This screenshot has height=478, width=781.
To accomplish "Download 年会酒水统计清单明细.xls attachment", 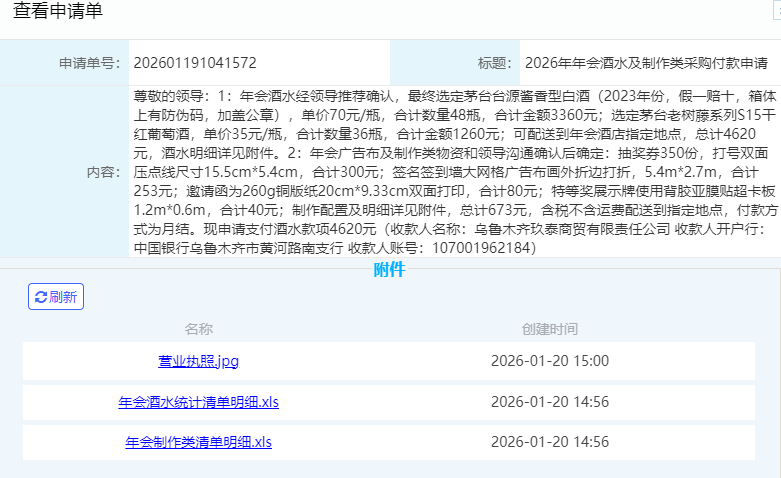I will pyautogui.click(x=198, y=402).
